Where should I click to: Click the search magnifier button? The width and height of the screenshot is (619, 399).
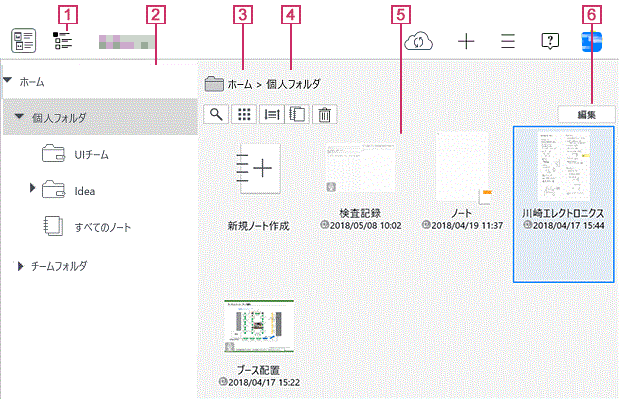click(x=216, y=114)
